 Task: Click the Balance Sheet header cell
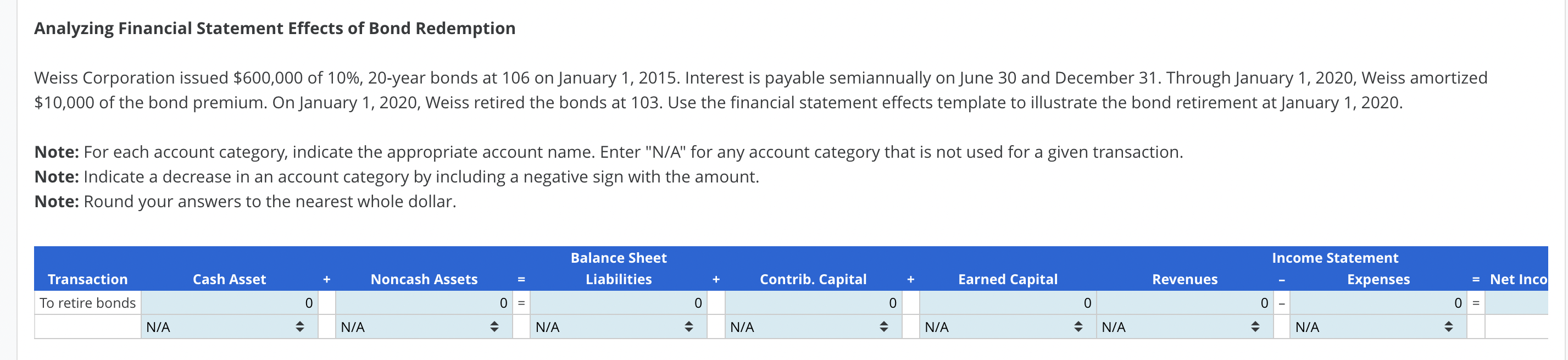pos(618,258)
